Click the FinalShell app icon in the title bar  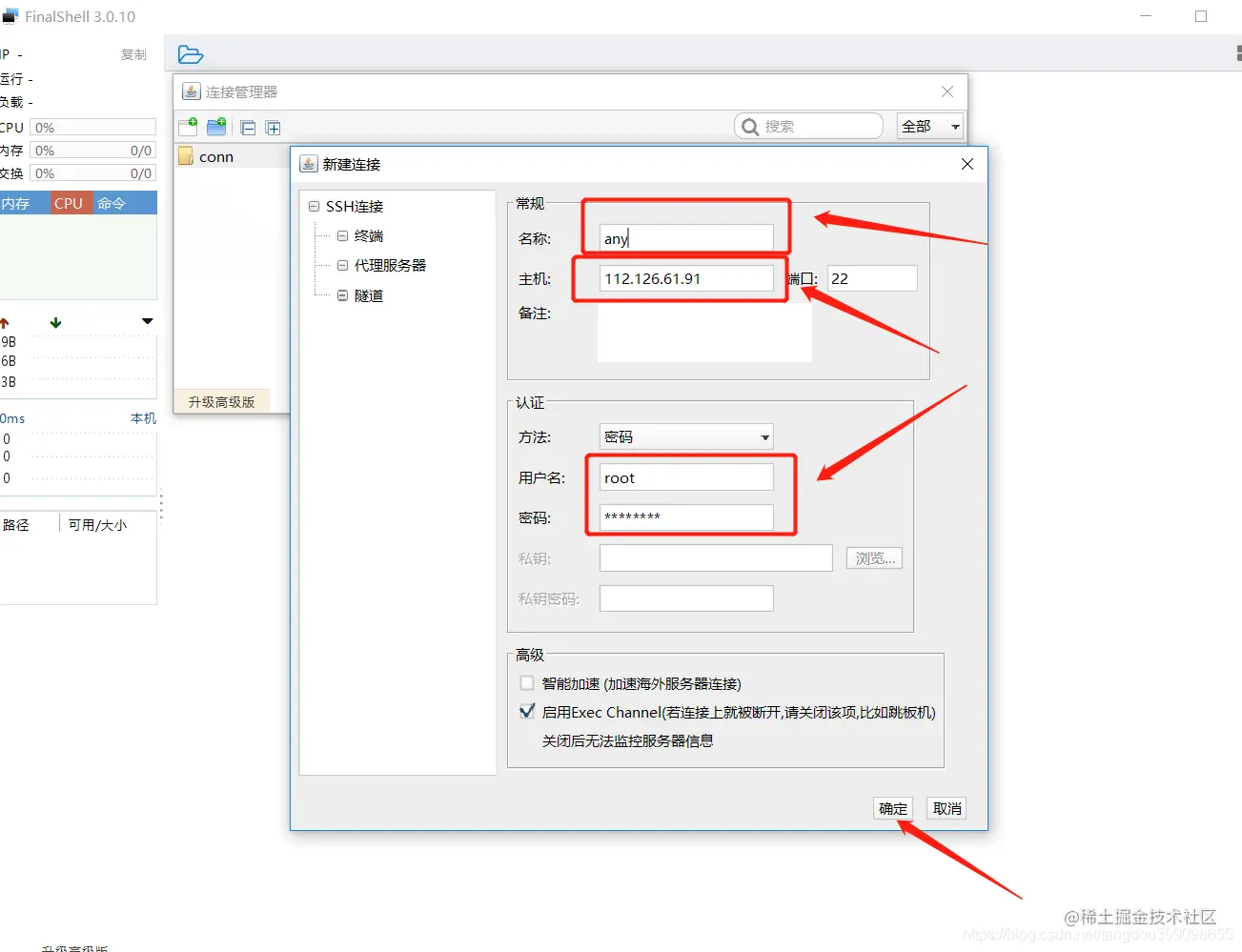tap(10, 16)
